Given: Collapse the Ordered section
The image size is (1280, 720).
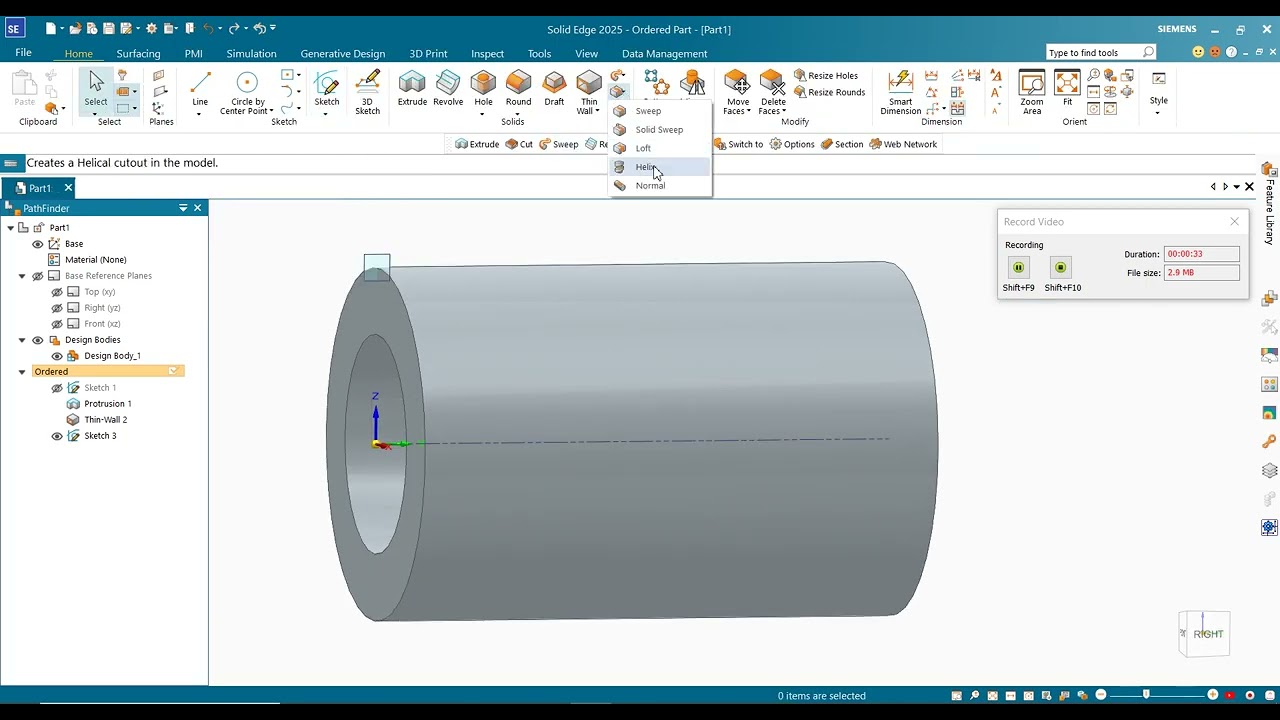Looking at the screenshot, I should pos(22,372).
